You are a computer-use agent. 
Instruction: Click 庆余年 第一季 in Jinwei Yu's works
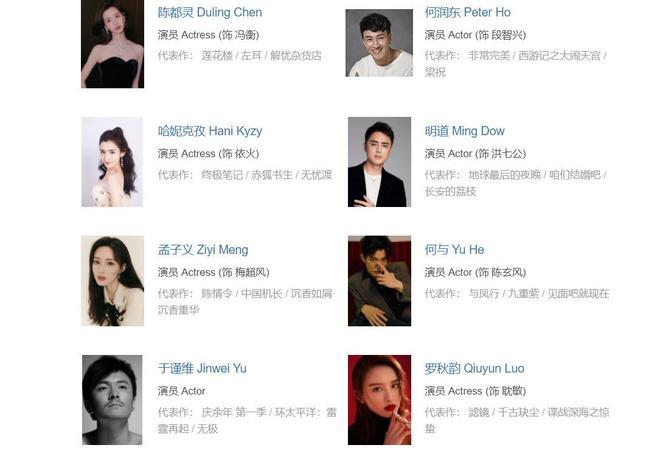(x=234, y=412)
